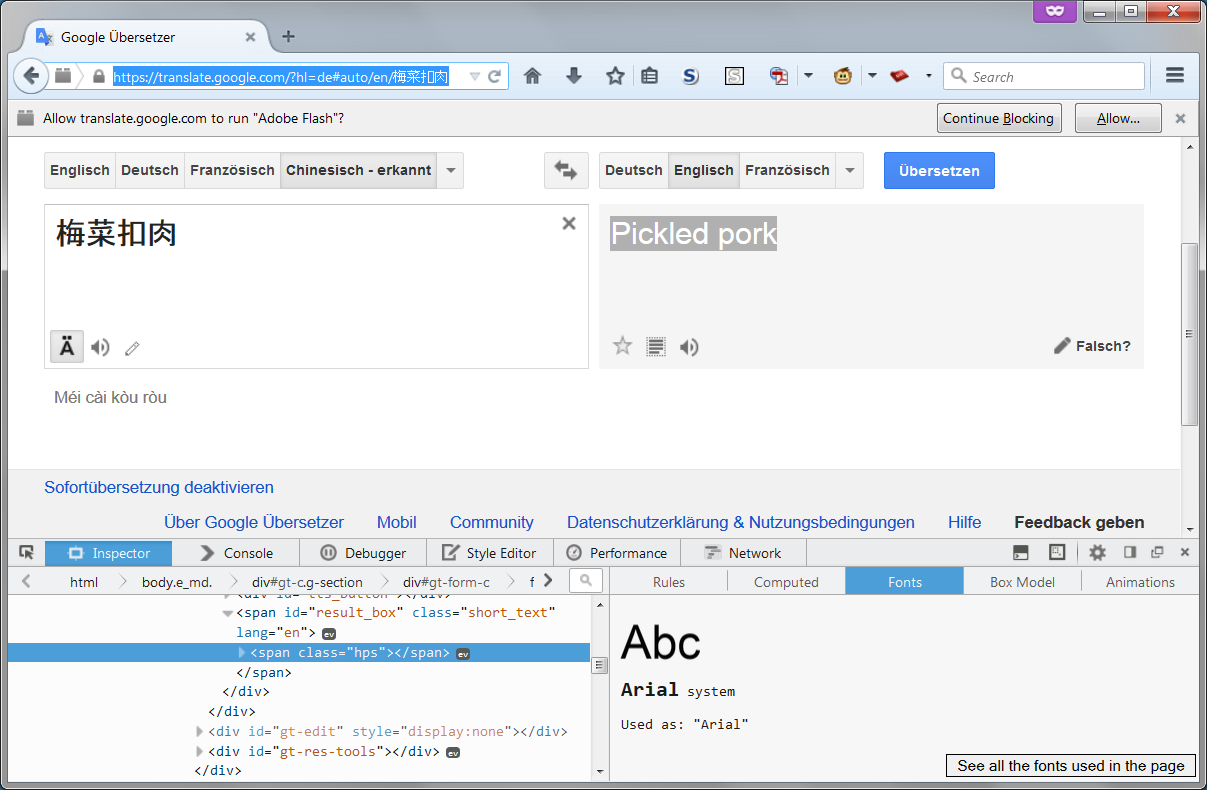This screenshot has width=1207, height=790.
Task: Select Englisch as the source language
Action: (x=80, y=171)
